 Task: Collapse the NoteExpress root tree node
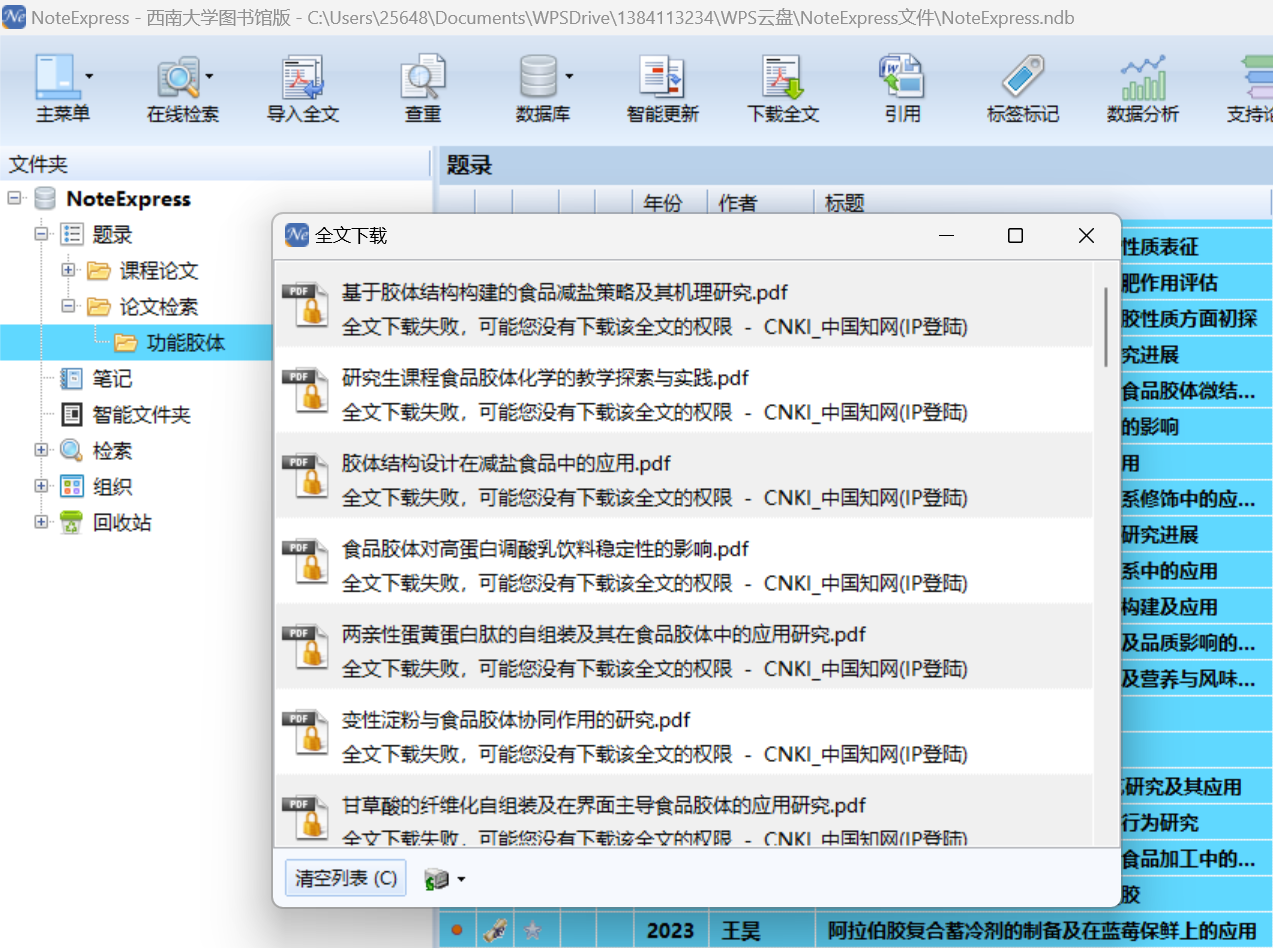point(14,198)
